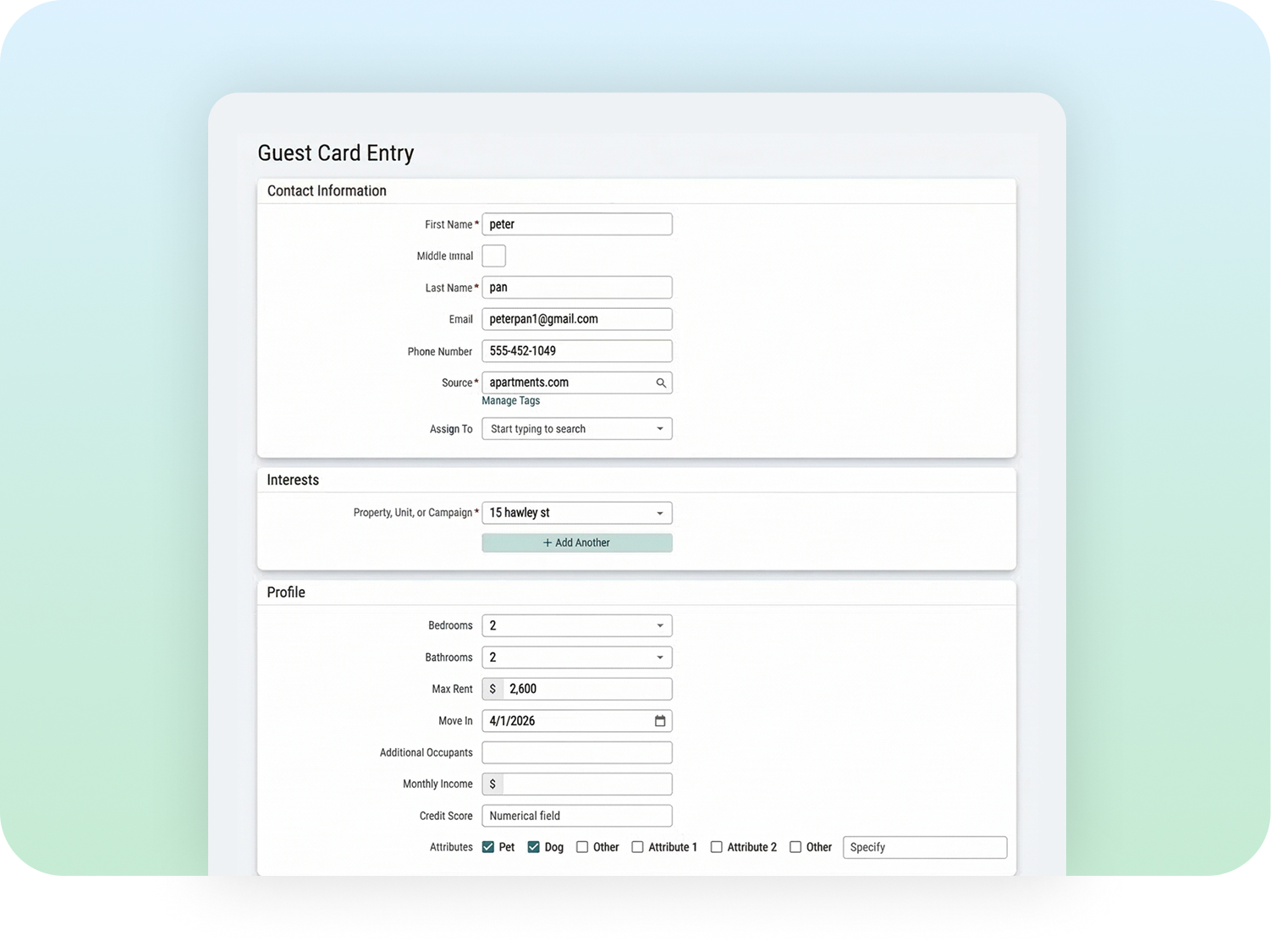Open the Assign To dropdown
Image resolution: width=1271 pixels, height=952 pixels.
[x=577, y=429]
